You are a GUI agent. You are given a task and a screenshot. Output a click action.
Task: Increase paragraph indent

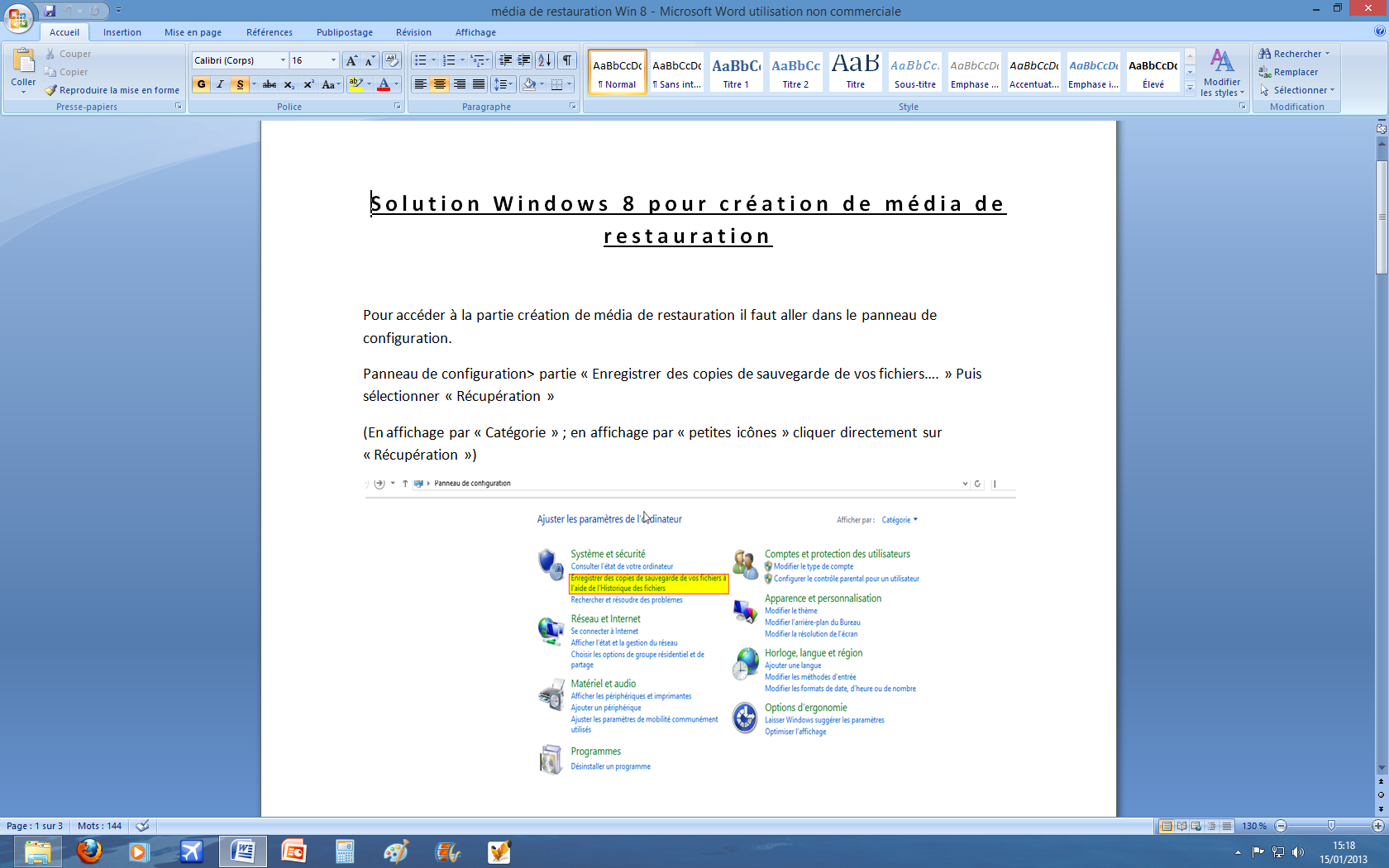click(523, 60)
